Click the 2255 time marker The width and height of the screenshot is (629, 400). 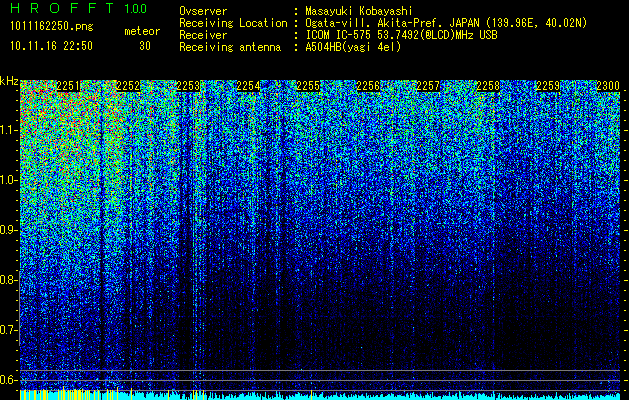[x=308, y=86]
